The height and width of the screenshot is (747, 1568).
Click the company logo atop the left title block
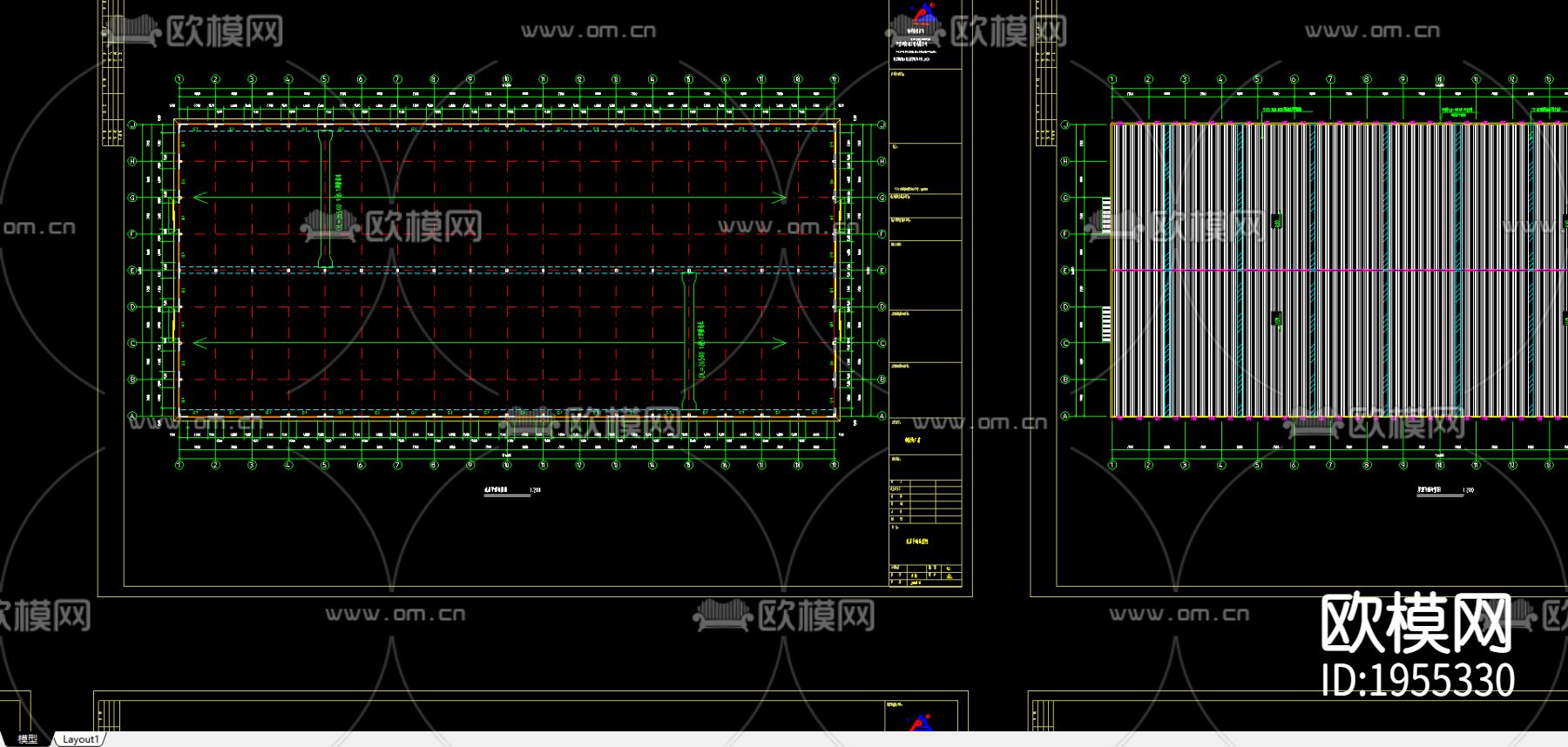[923, 14]
